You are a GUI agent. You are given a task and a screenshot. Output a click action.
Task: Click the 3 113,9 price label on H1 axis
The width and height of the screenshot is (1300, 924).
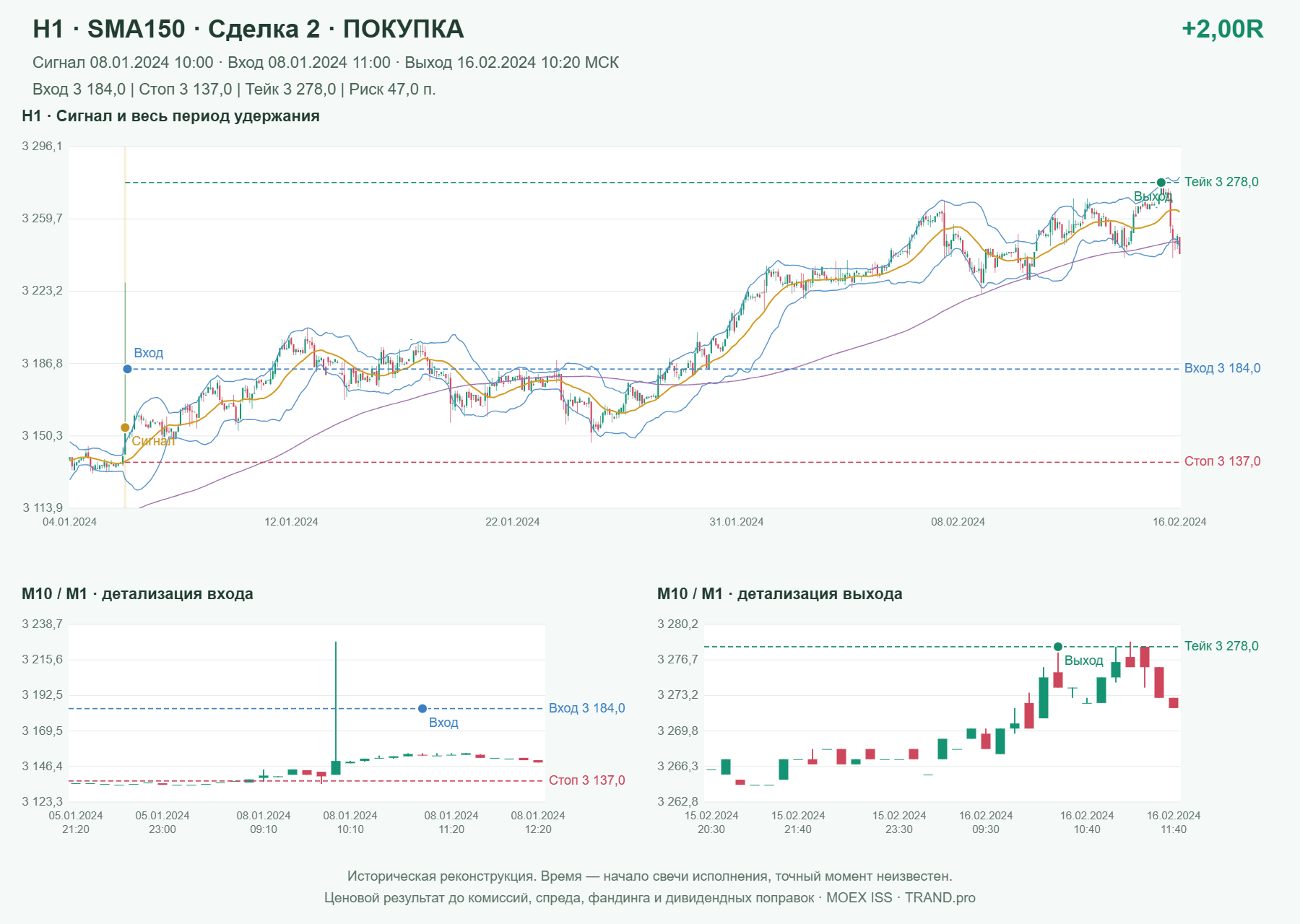pyautogui.click(x=42, y=508)
